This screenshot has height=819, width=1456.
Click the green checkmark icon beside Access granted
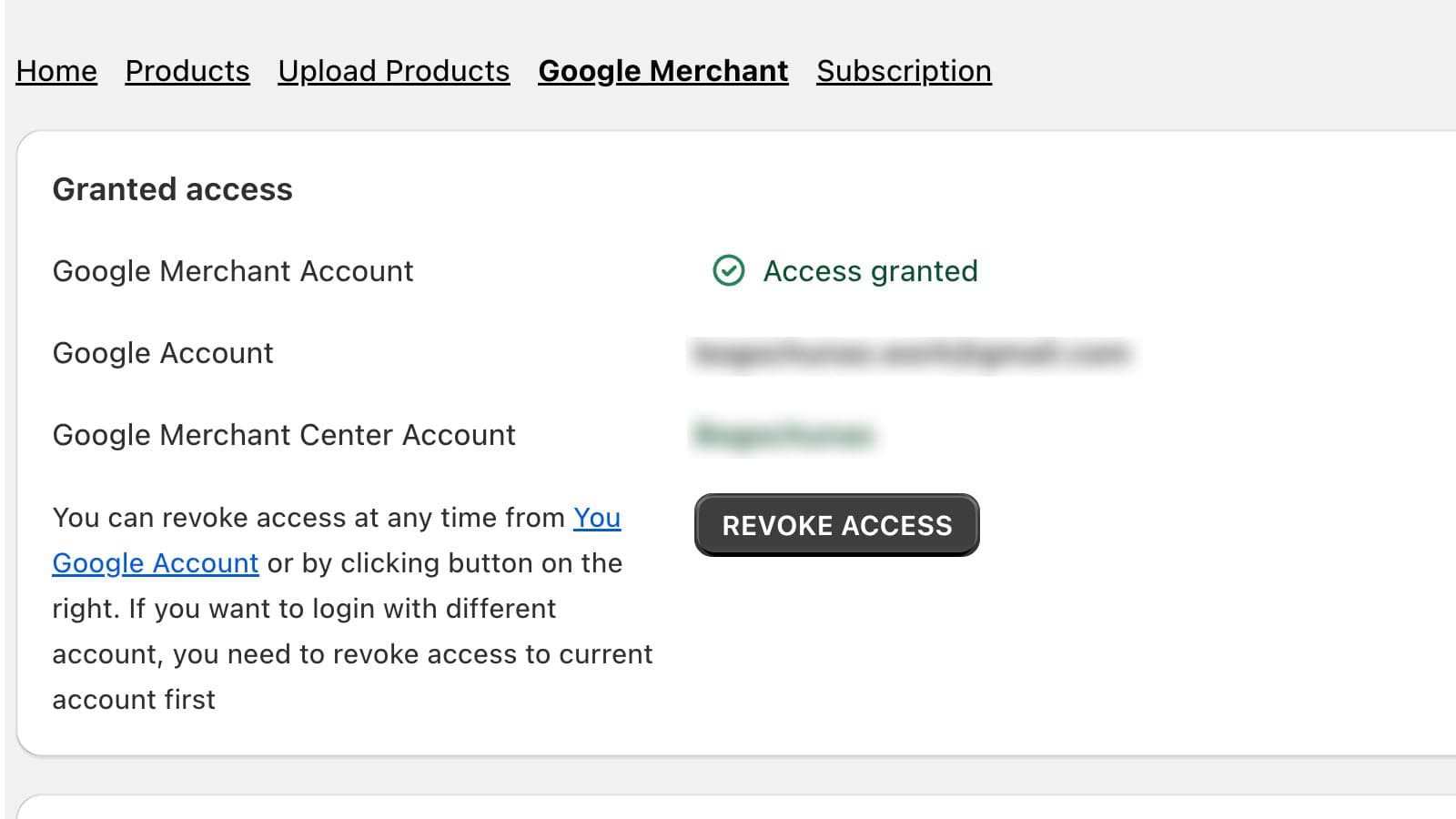tap(728, 270)
